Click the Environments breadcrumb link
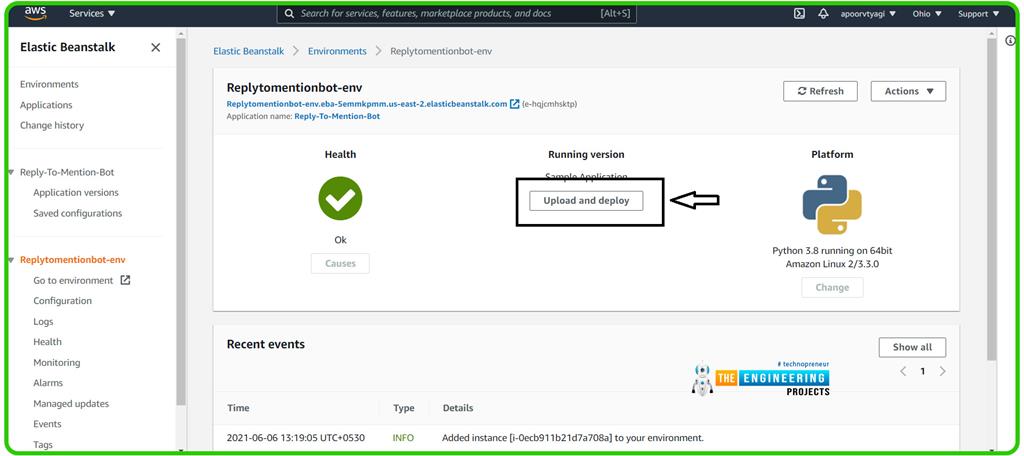 pyautogui.click(x=337, y=51)
